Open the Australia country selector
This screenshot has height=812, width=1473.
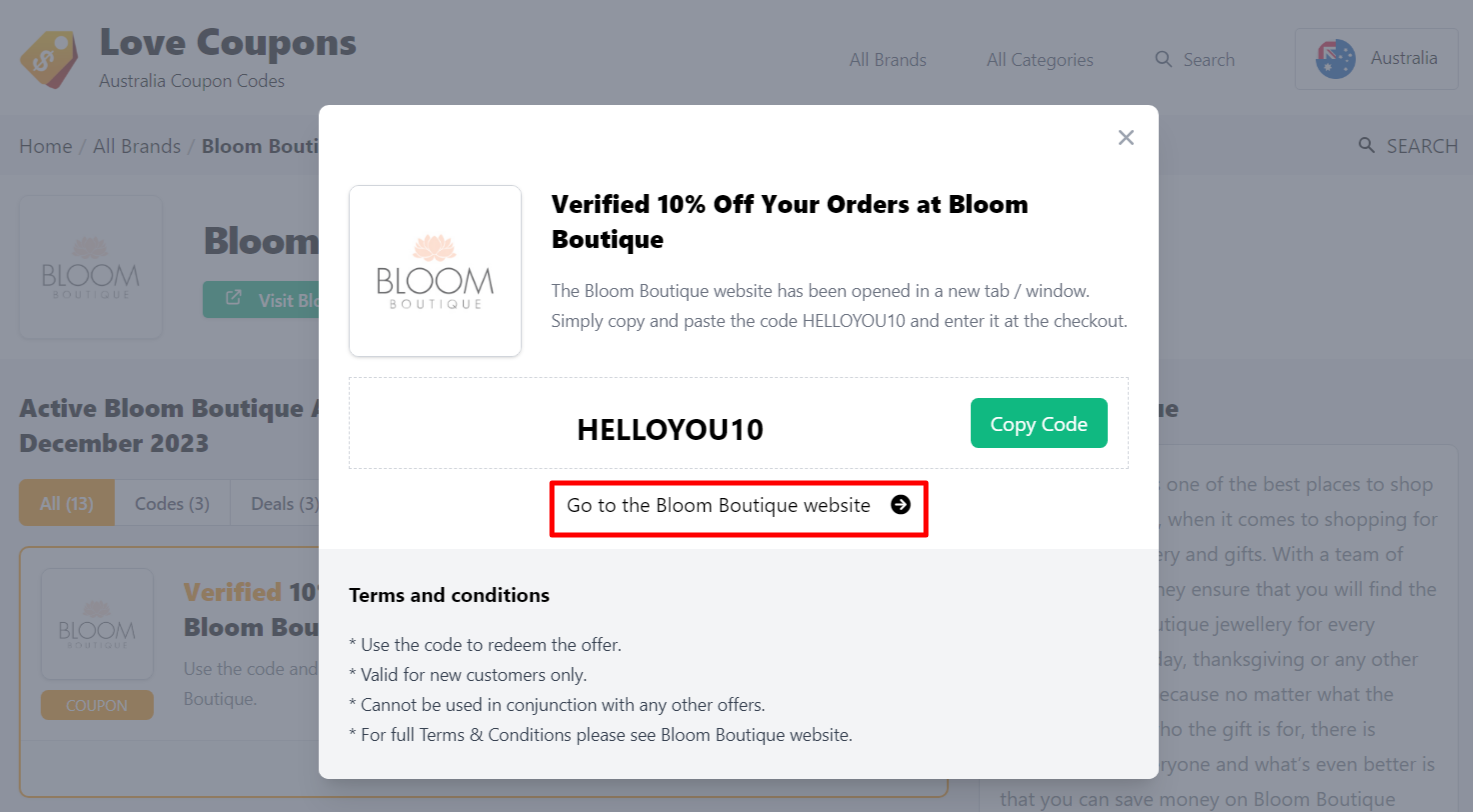tap(1376, 58)
